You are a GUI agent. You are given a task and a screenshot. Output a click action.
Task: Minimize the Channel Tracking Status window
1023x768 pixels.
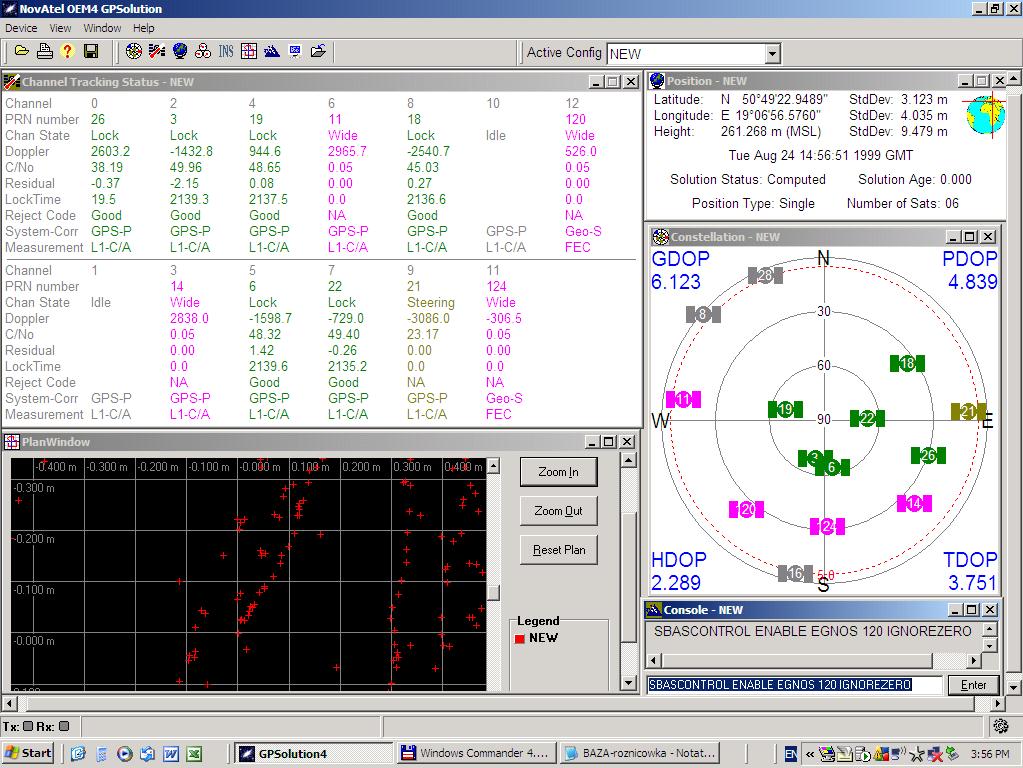[596, 82]
